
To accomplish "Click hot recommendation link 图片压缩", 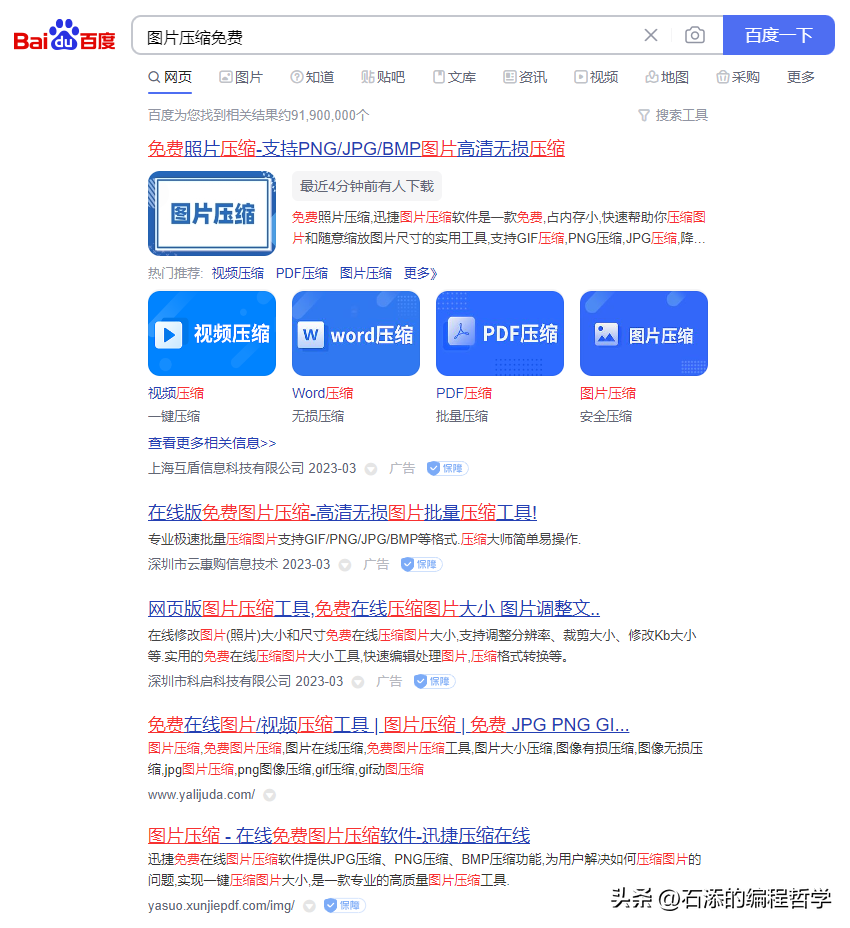I will 366,273.
